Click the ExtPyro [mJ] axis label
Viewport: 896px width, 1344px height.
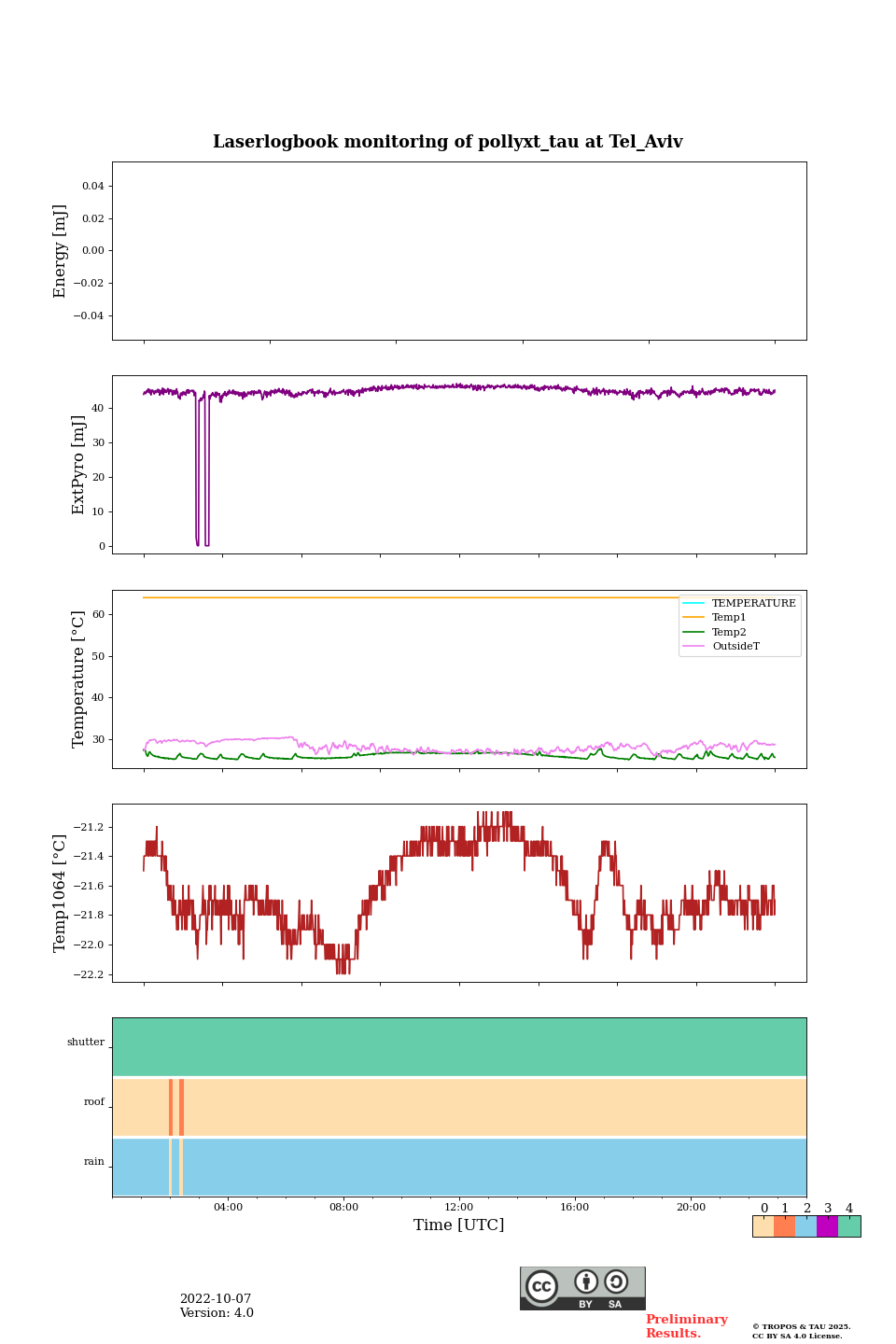coord(78,465)
